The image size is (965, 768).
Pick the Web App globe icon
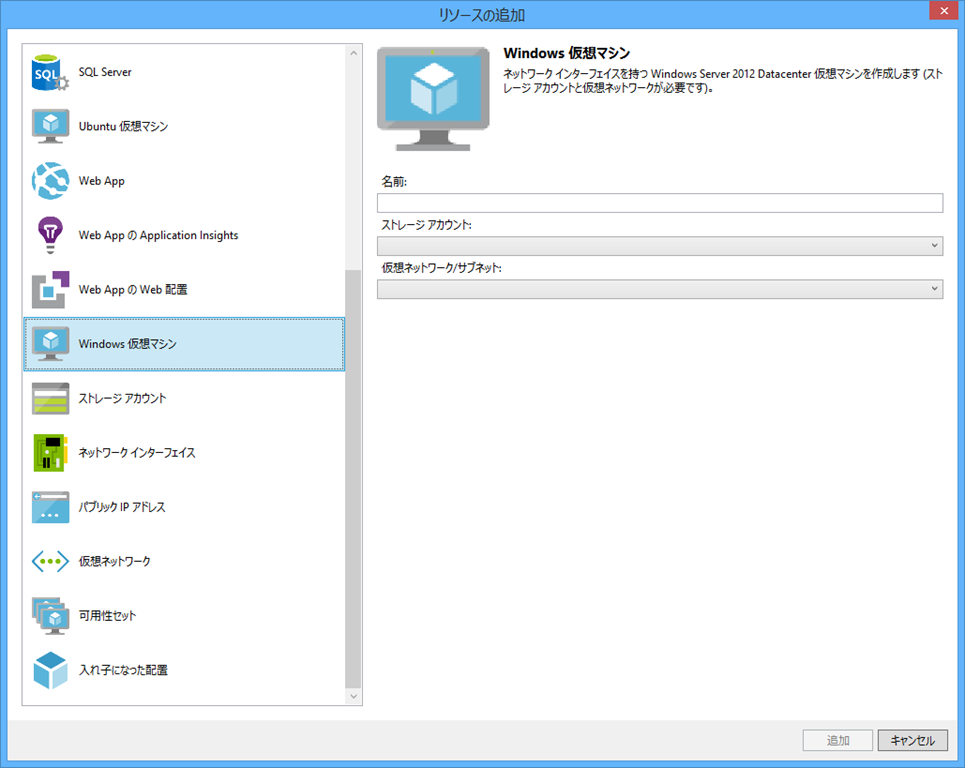50,181
